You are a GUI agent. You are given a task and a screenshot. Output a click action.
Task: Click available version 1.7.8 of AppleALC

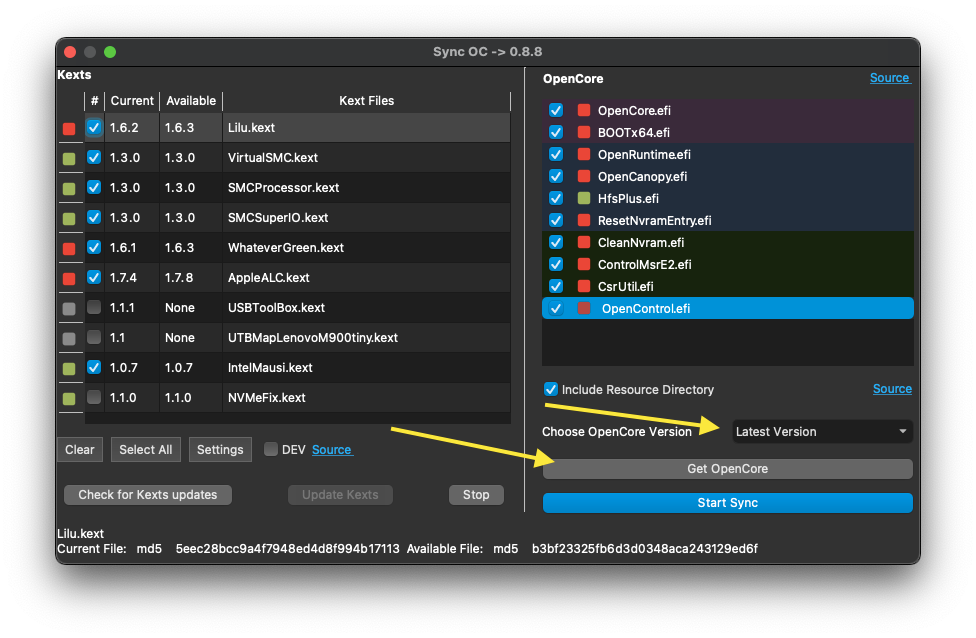(179, 278)
